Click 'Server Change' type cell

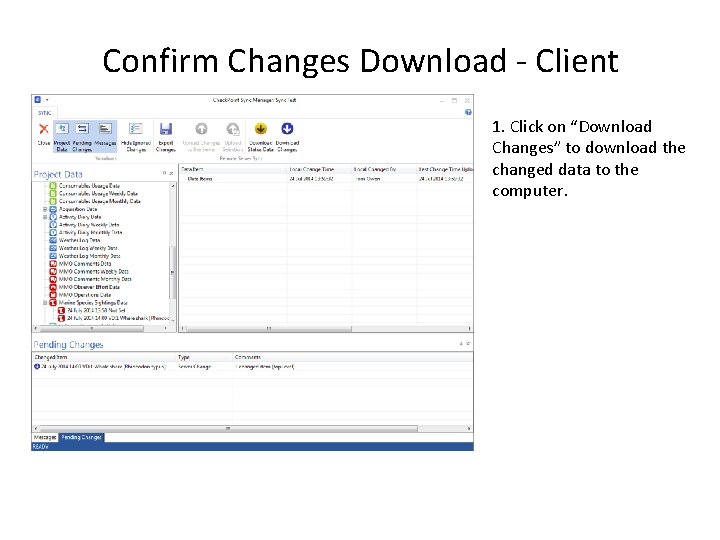pos(194,367)
